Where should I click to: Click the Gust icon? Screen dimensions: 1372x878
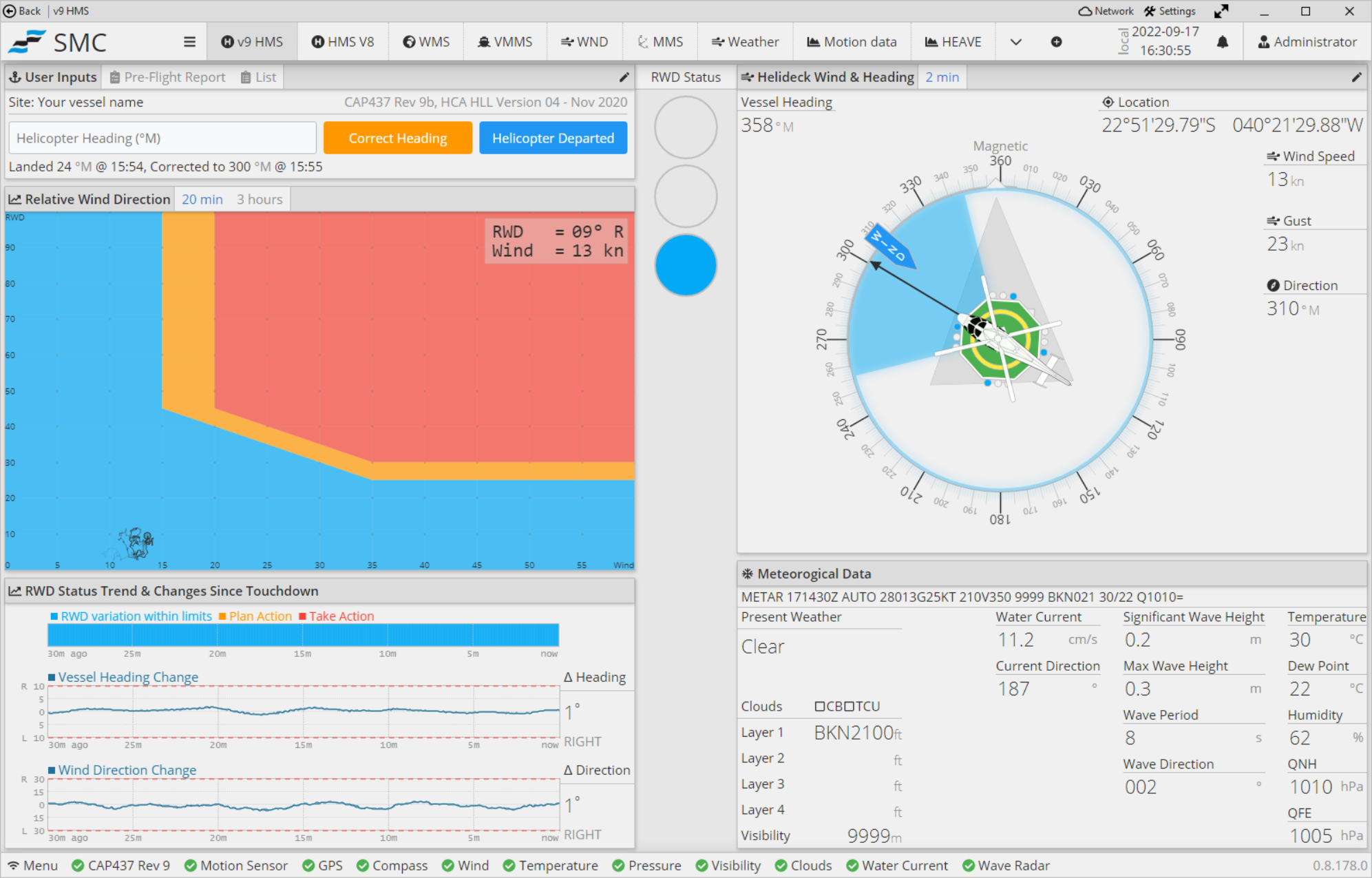[x=1273, y=221]
